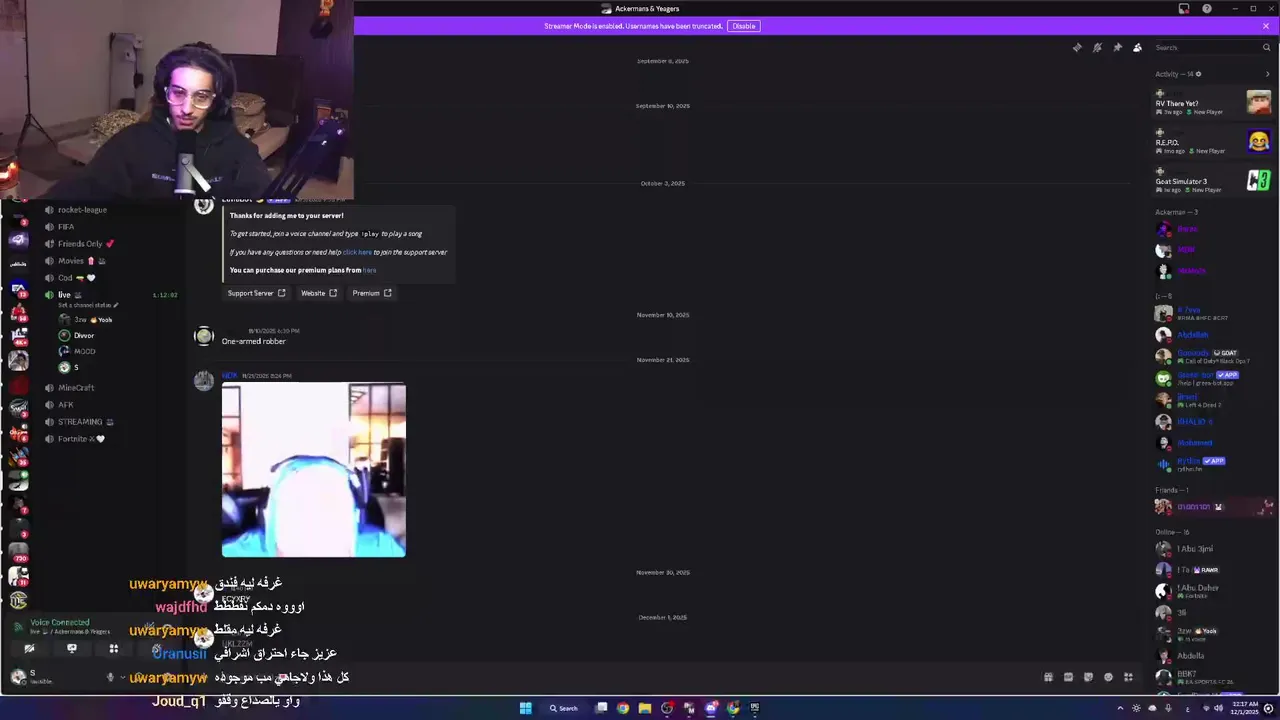The image size is (1280, 720).
Task: Toggle notification settings bell icon
Action: click(1097, 48)
